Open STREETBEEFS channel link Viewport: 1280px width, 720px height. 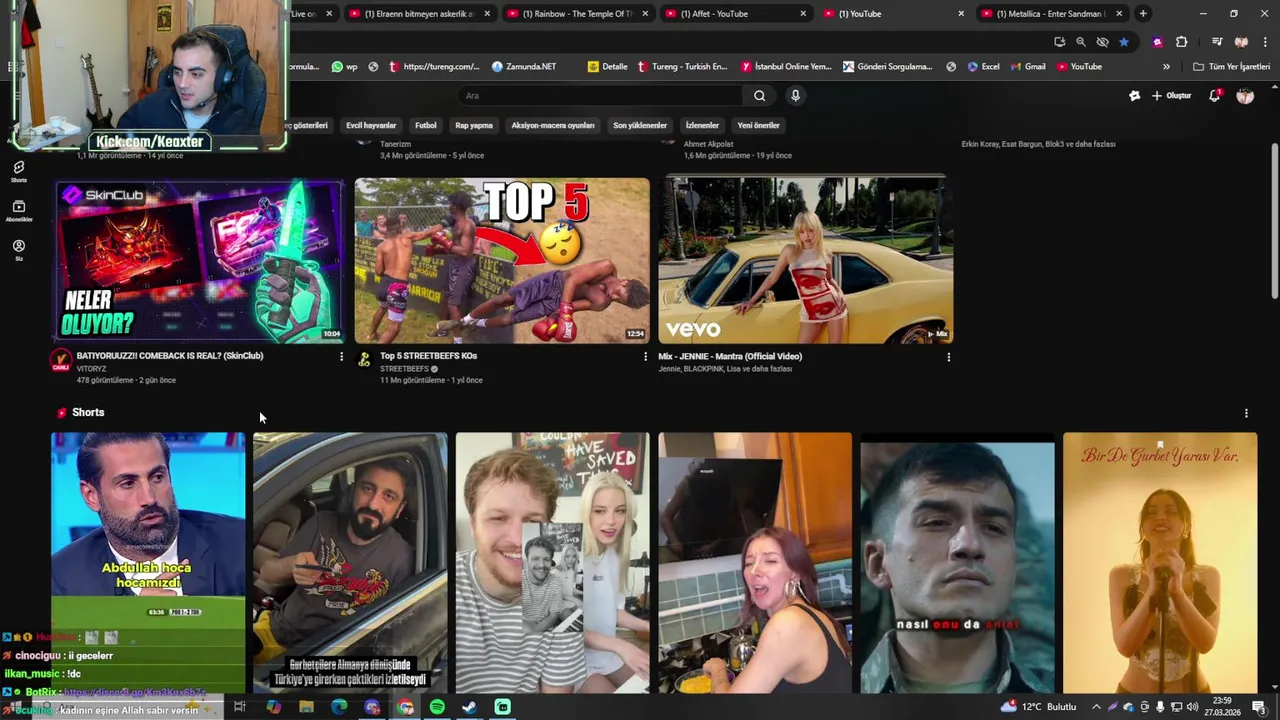[404, 369]
